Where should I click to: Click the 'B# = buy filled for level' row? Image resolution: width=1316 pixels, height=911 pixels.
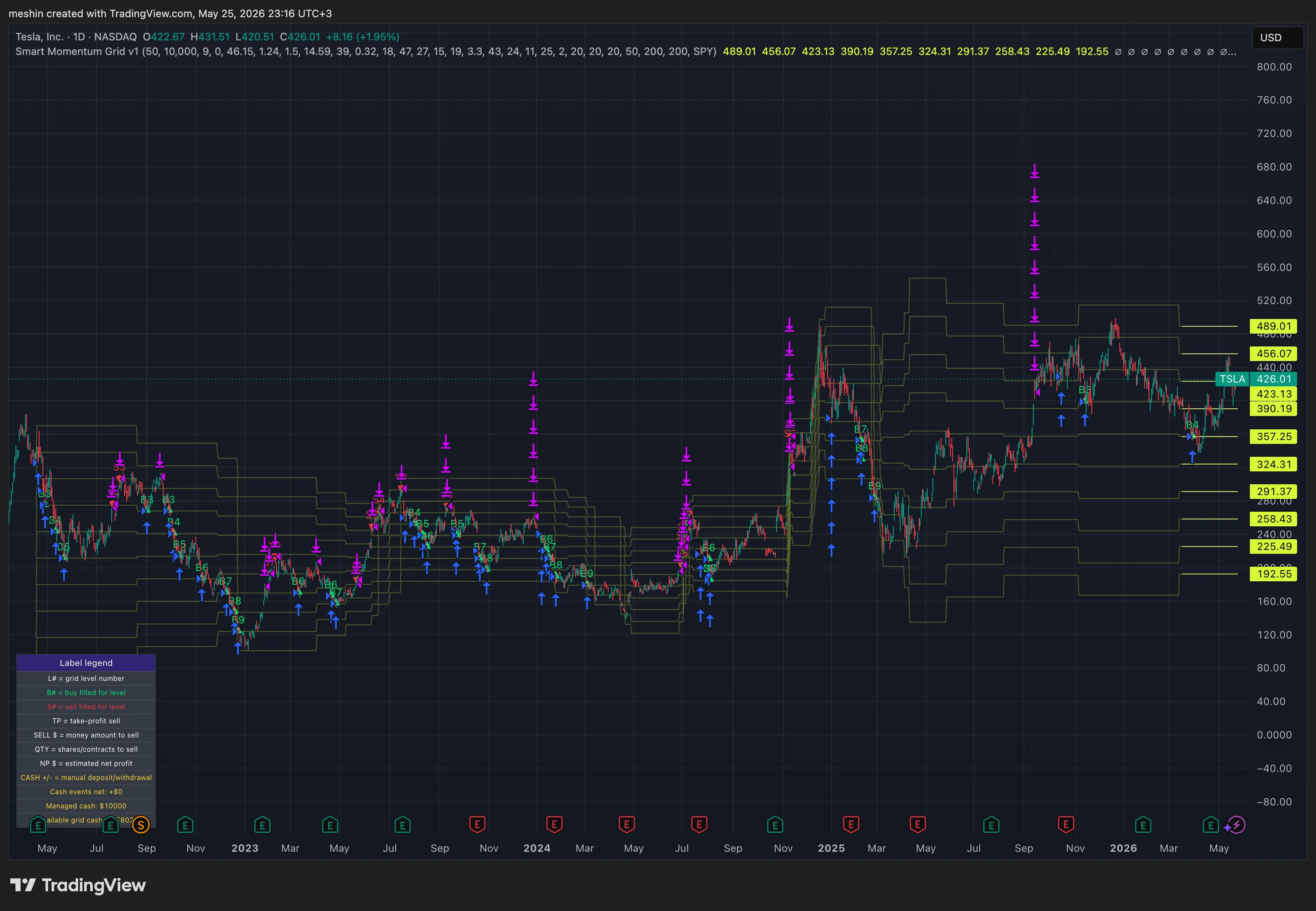tap(86, 692)
